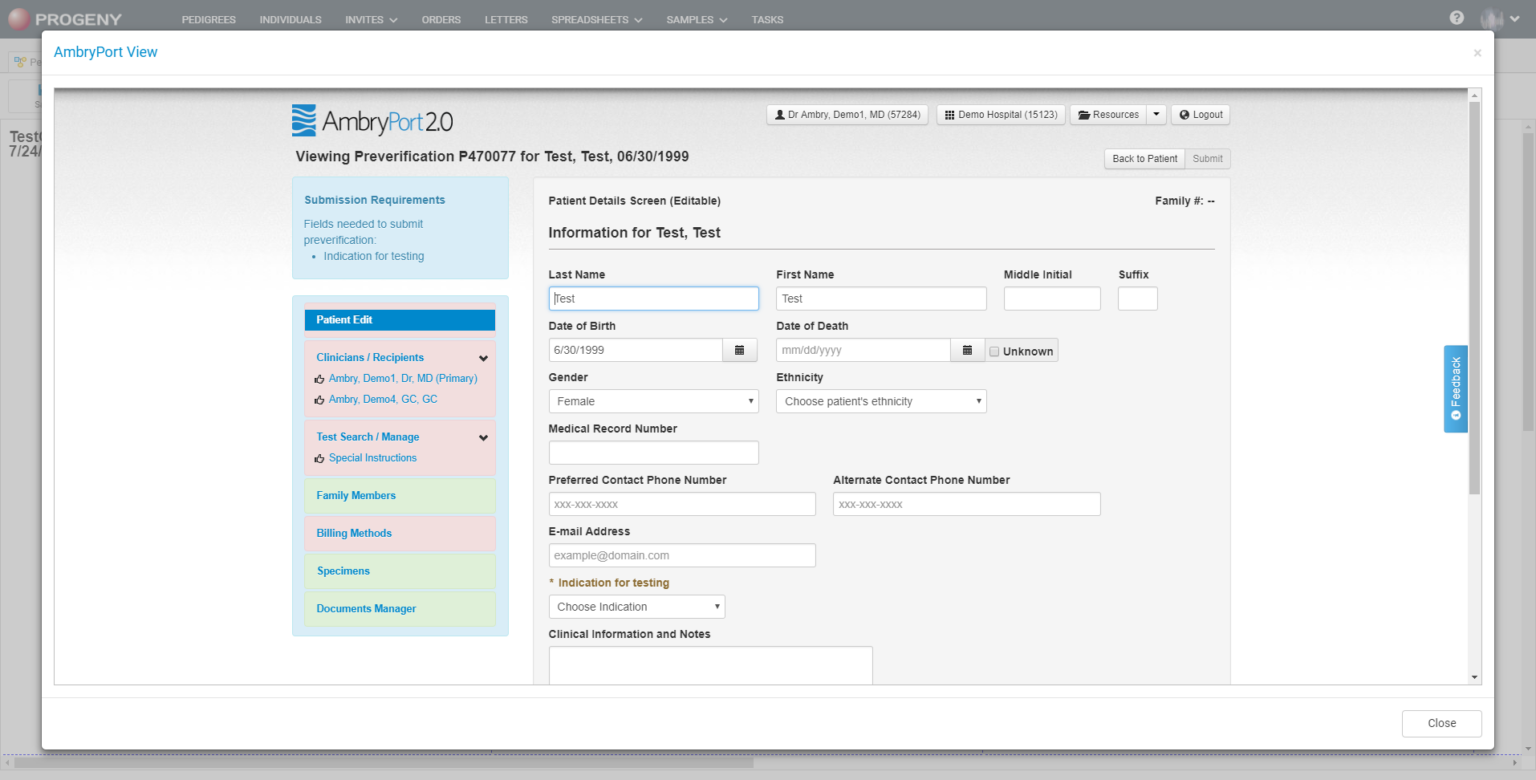The height and width of the screenshot is (780, 1536).
Task: Click the Back to Patient button
Action: click(x=1145, y=159)
